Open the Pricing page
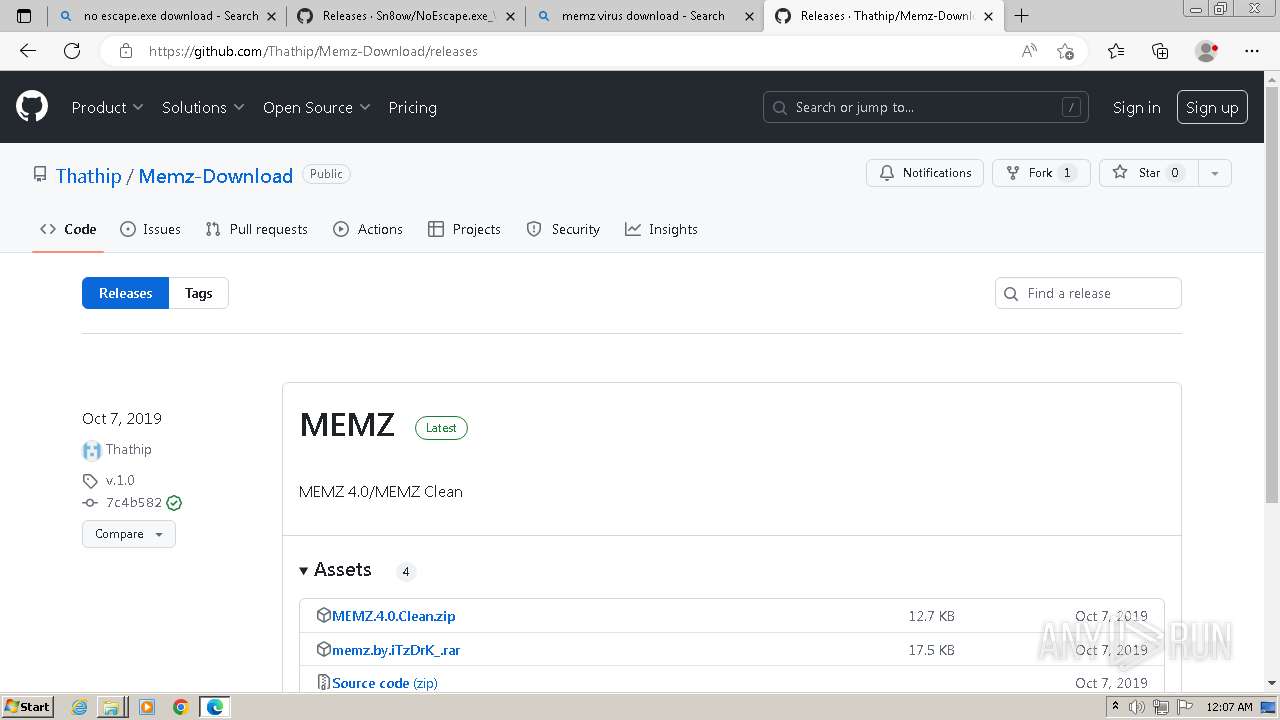The image size is (1280, 720). tap(412, 107)
